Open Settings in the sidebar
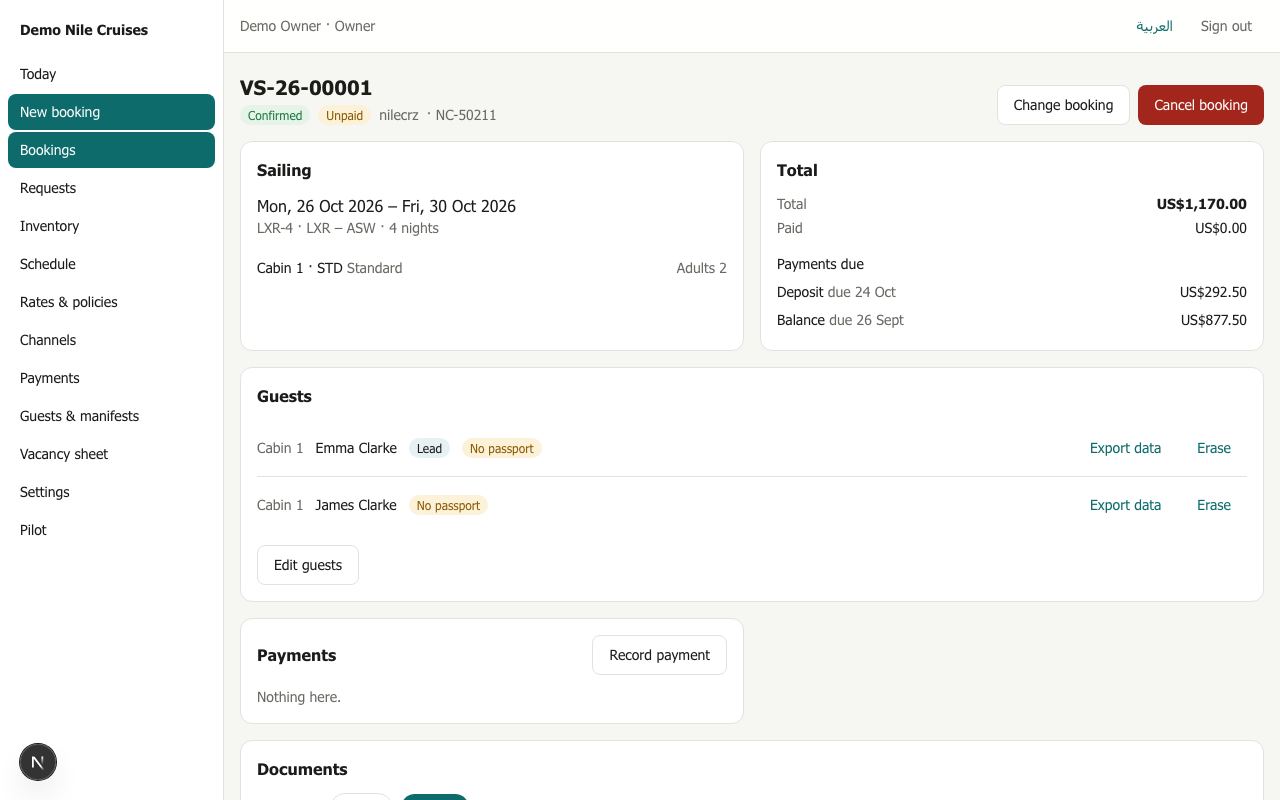The height and width of the screenshot is (800, 1280). point(111,492)
